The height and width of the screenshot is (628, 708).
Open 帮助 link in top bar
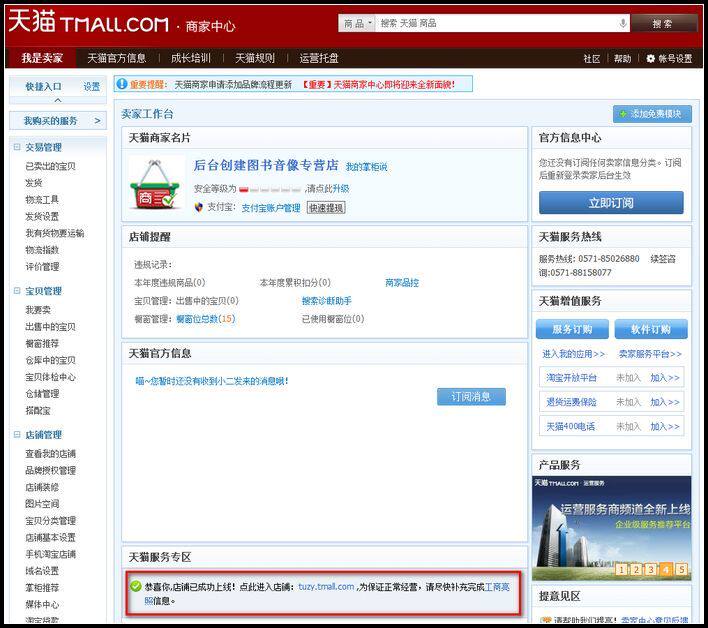tap(622, 59)
